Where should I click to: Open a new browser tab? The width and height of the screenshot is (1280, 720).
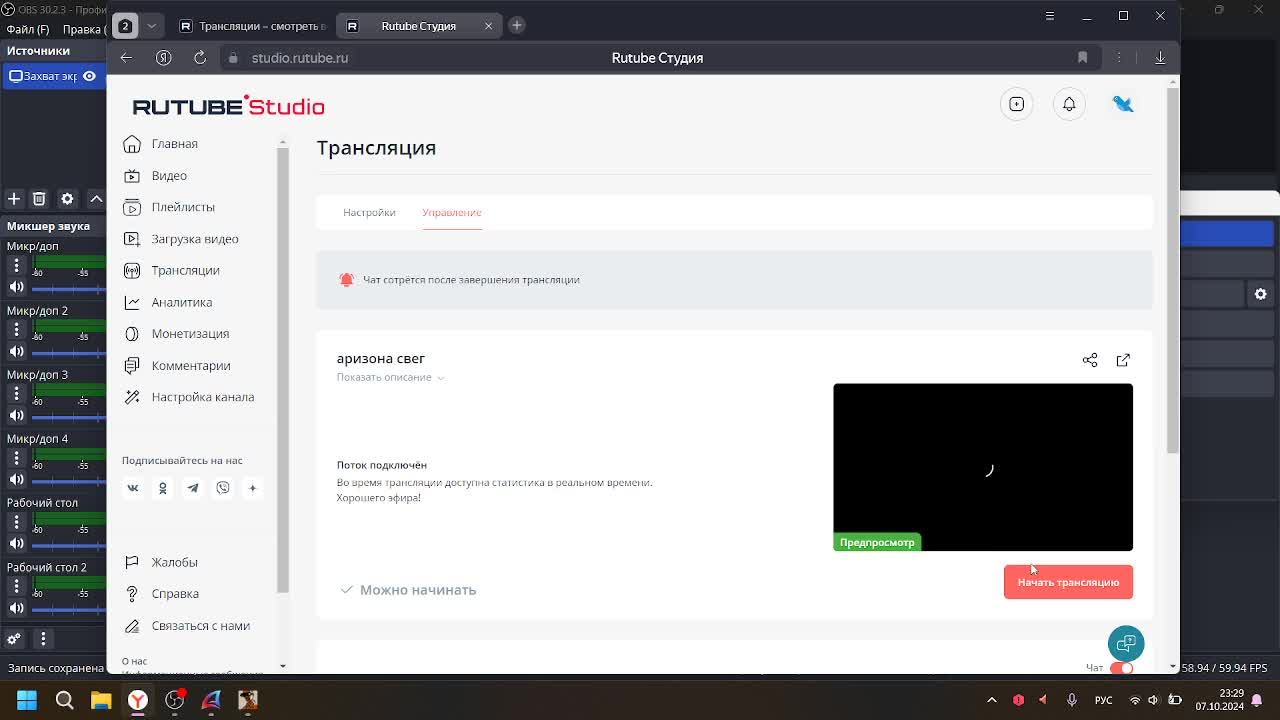[517, 25]
